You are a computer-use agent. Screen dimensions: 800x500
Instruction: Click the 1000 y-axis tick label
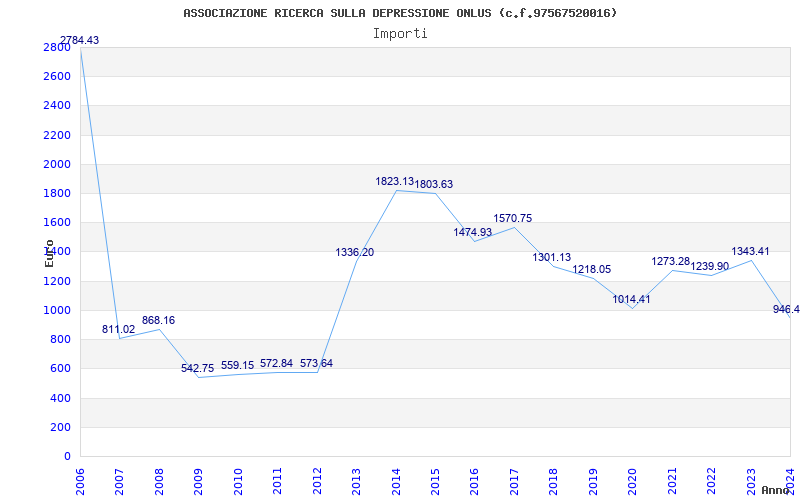[x=58, y=310]
